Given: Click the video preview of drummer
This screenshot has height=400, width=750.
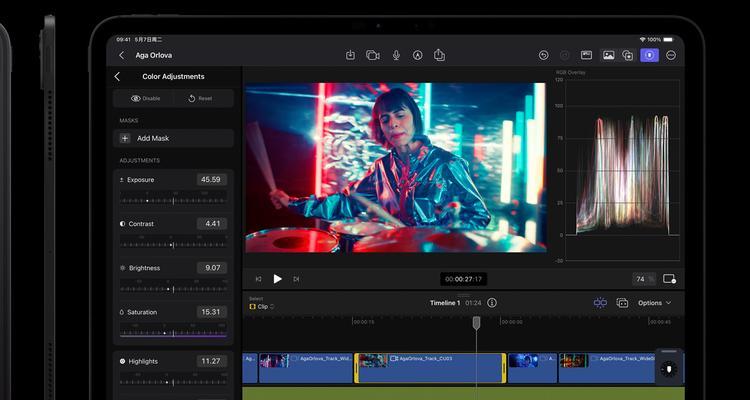Looking at the screenshot, I should pos(395,167).
